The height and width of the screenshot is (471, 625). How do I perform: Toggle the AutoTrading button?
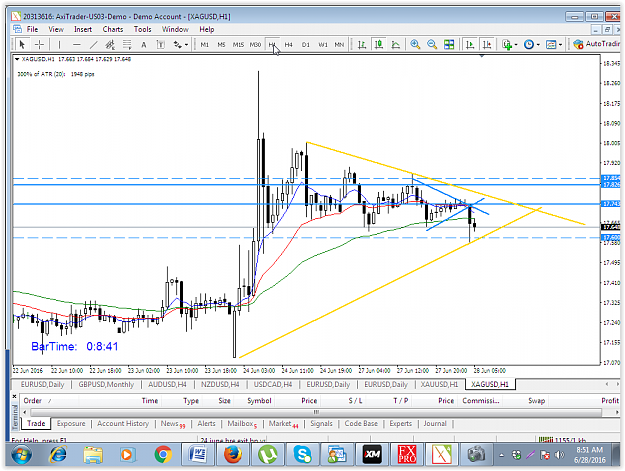(x=596, y=44)
